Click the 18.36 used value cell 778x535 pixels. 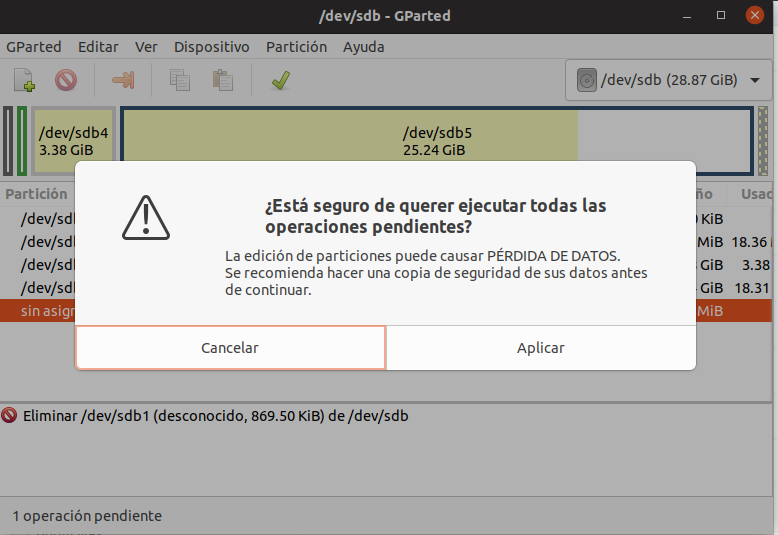coord(750,242)
